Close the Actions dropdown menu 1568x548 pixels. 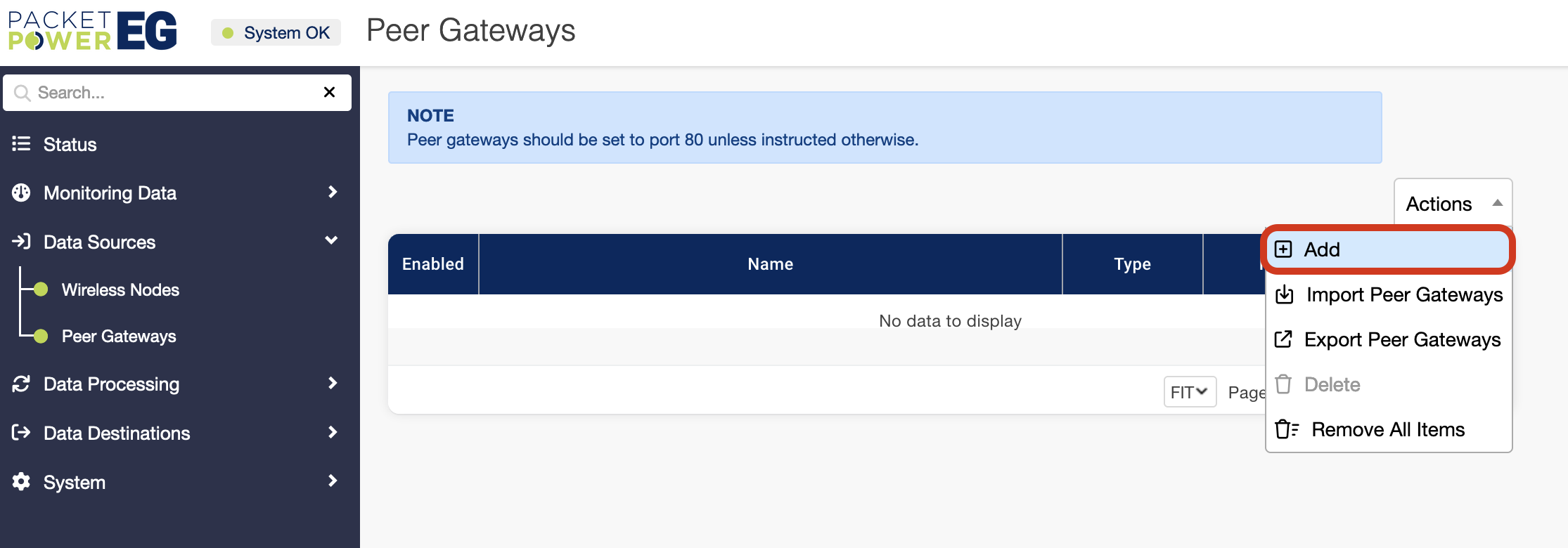(1453, 203)
